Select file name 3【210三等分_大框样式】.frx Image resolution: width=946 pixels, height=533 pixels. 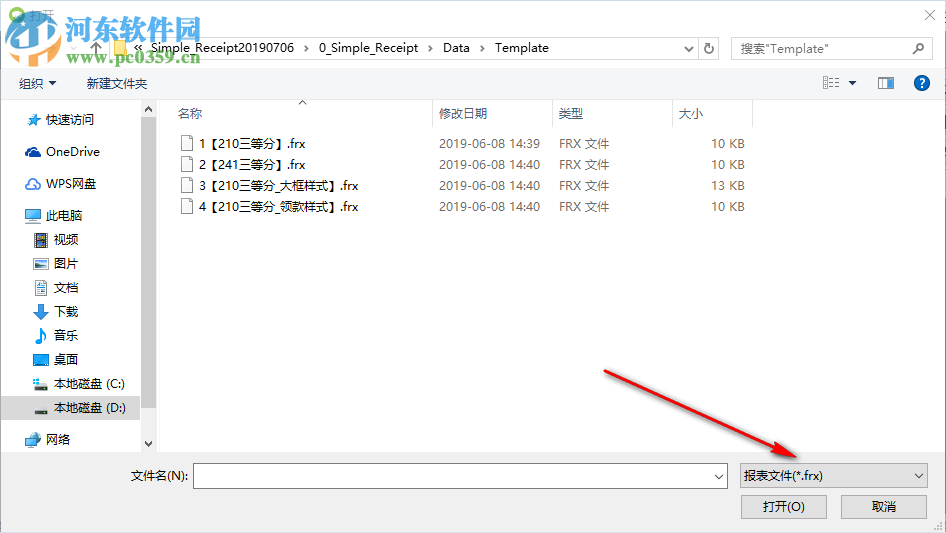[279, 185]
